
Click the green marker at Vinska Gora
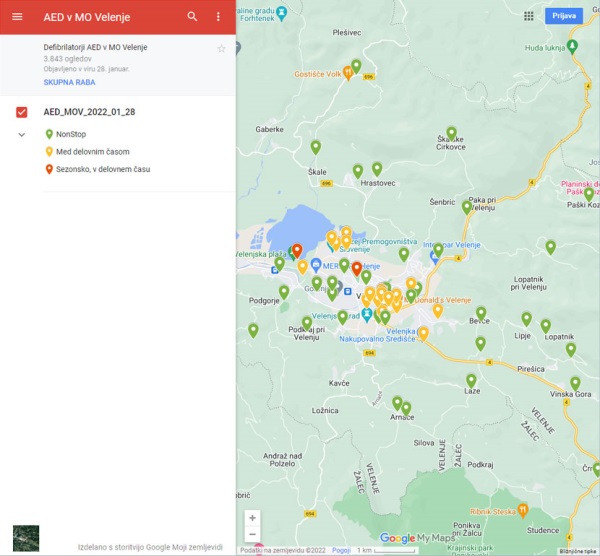(575, 383)
